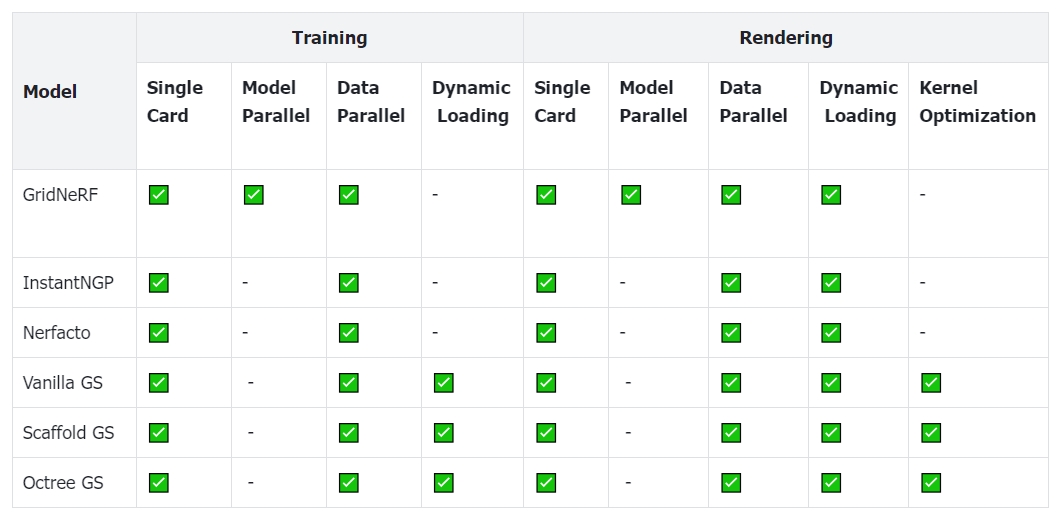This screenshot has height=527, width=1063.
Task: Click Octree GS Rendering Single Card check mark
Action: pos(546,483)
